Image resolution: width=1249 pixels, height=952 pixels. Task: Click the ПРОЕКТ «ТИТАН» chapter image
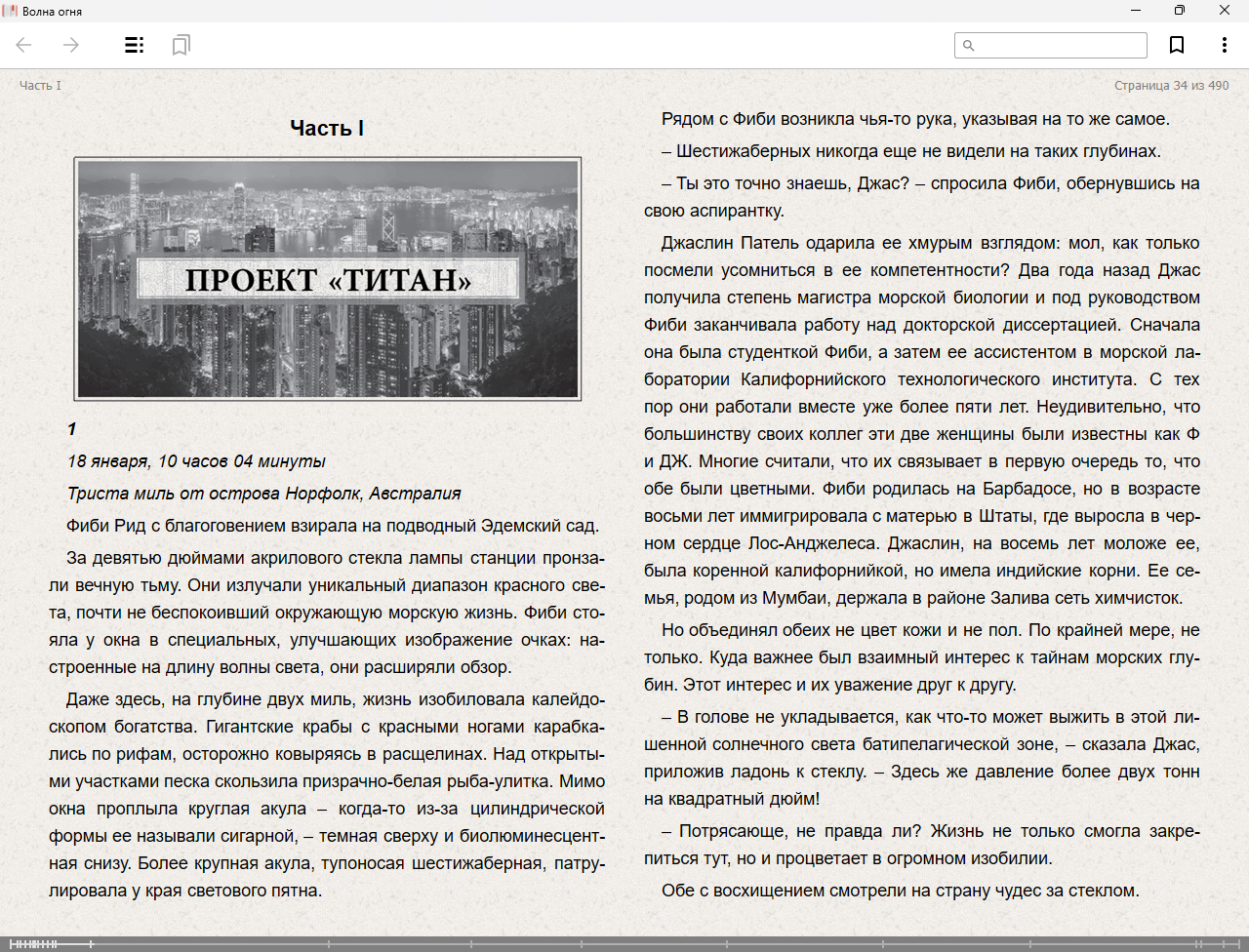click(328, 279)
